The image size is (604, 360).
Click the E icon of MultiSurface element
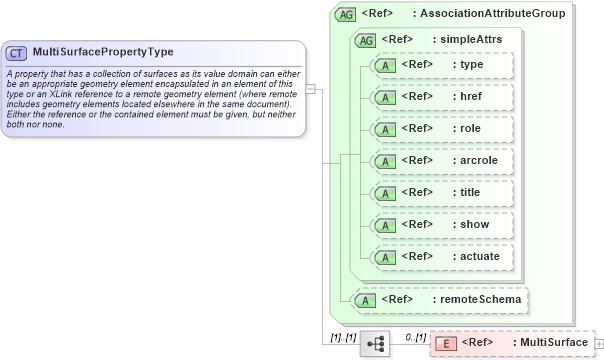click(446, 343)
